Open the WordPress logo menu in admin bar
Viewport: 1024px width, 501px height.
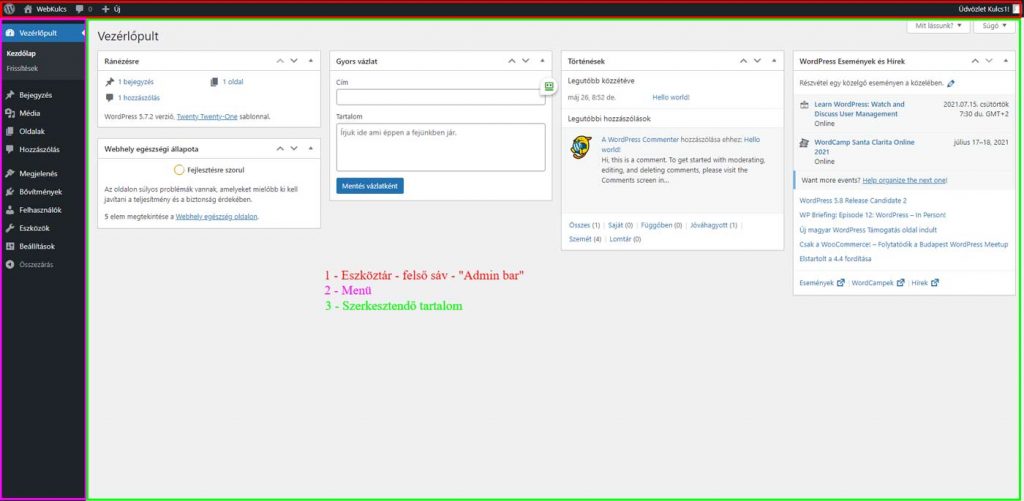9,9
